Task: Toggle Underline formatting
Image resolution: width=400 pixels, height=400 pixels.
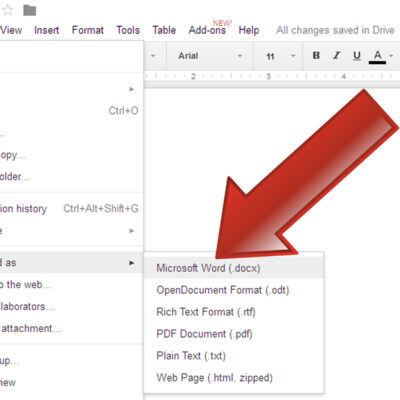Action: coord(357,55)
